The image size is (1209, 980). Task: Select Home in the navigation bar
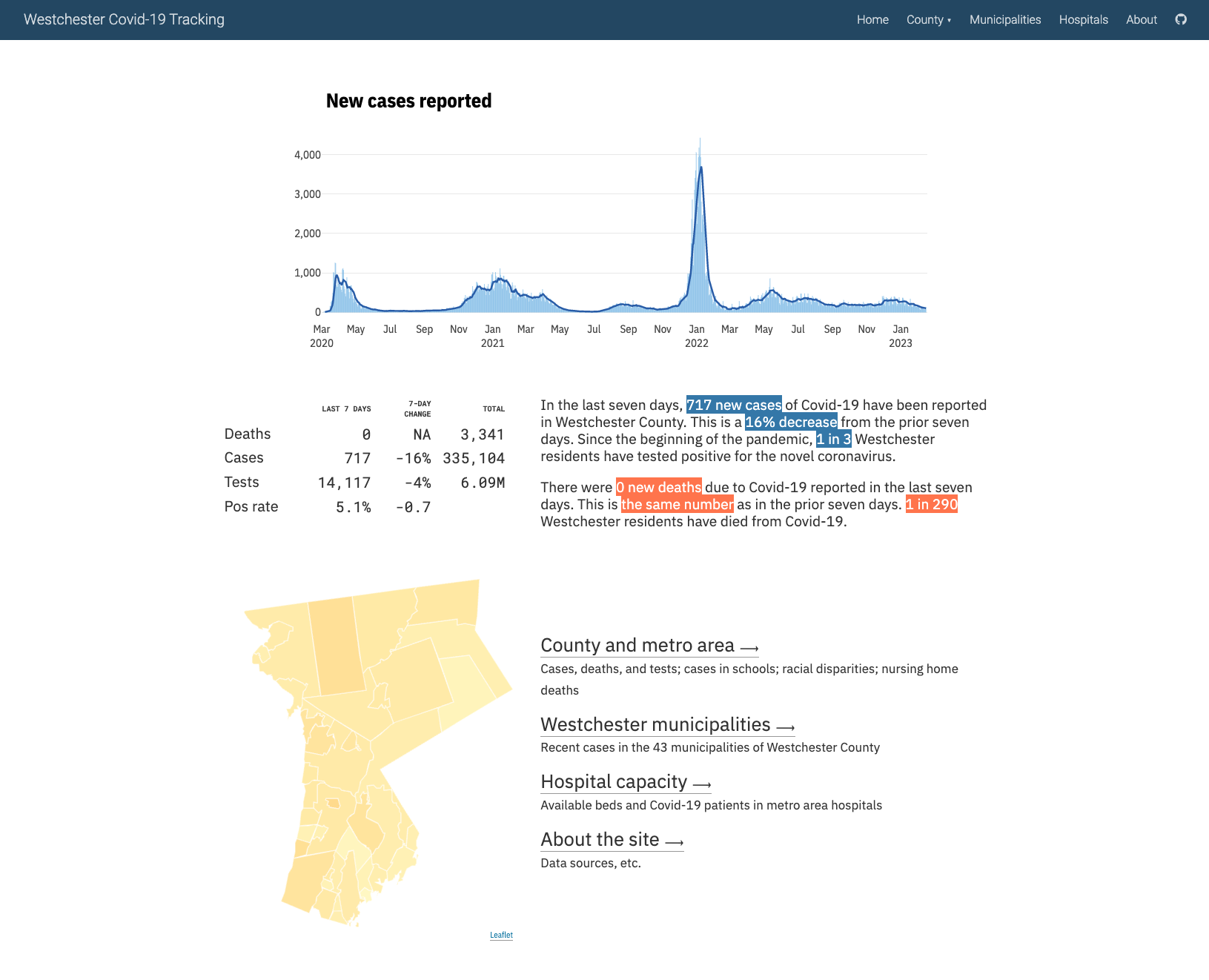[872, 19]
